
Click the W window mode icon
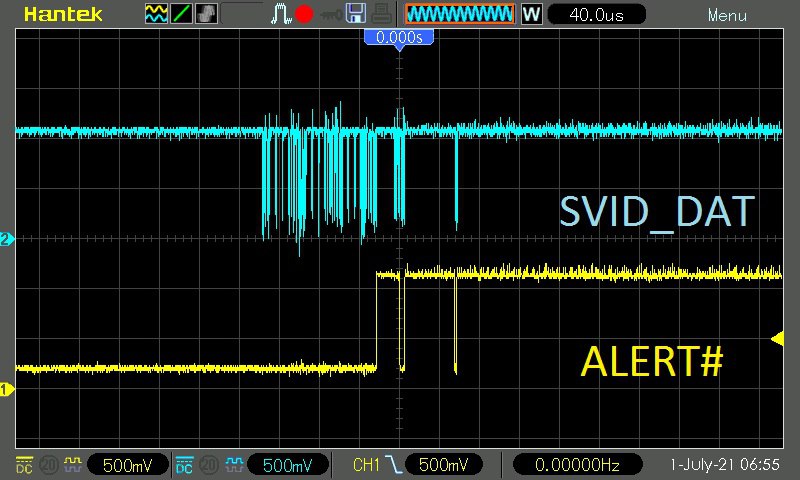(x=531, y=14)
